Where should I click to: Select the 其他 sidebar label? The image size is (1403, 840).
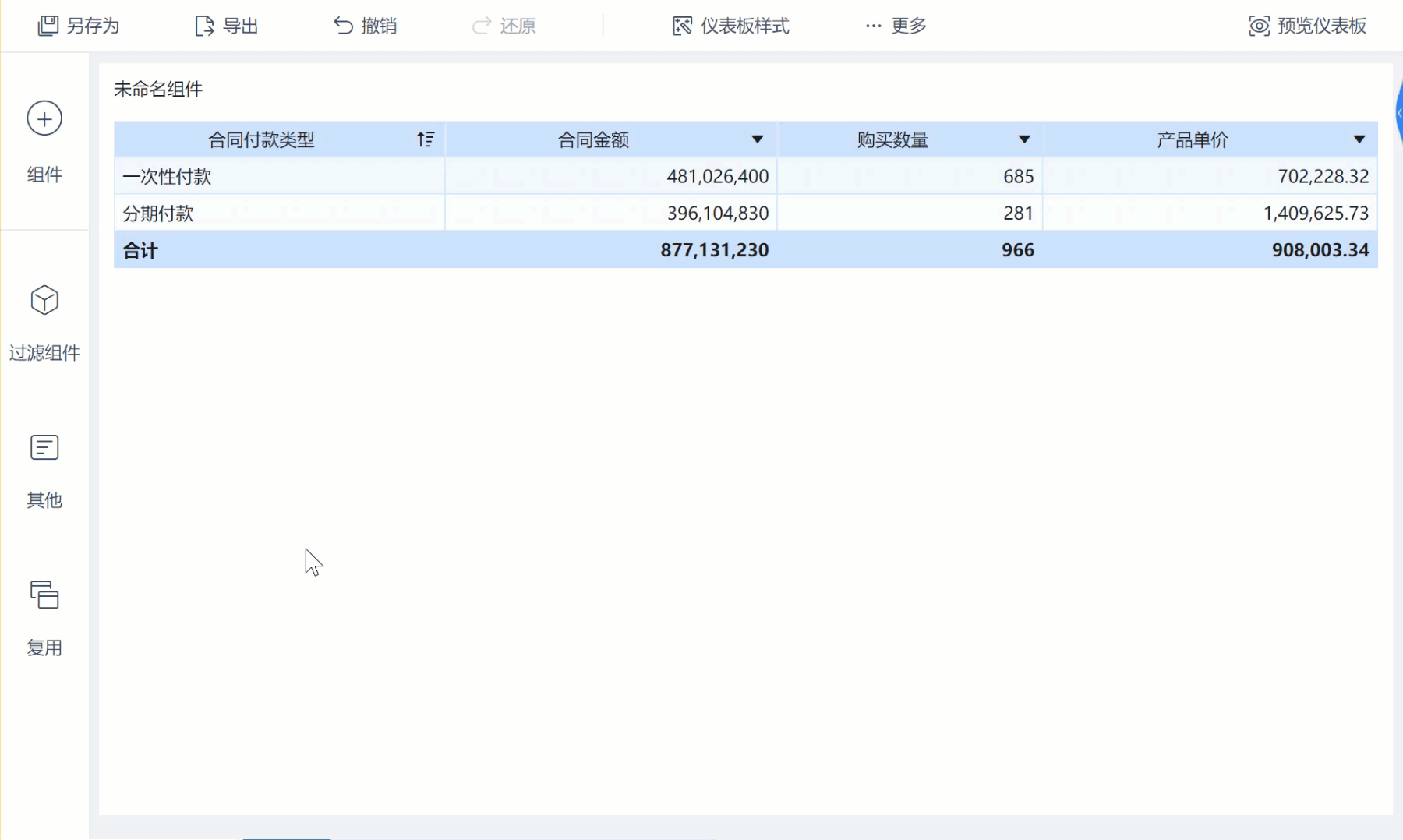point(44,500)
